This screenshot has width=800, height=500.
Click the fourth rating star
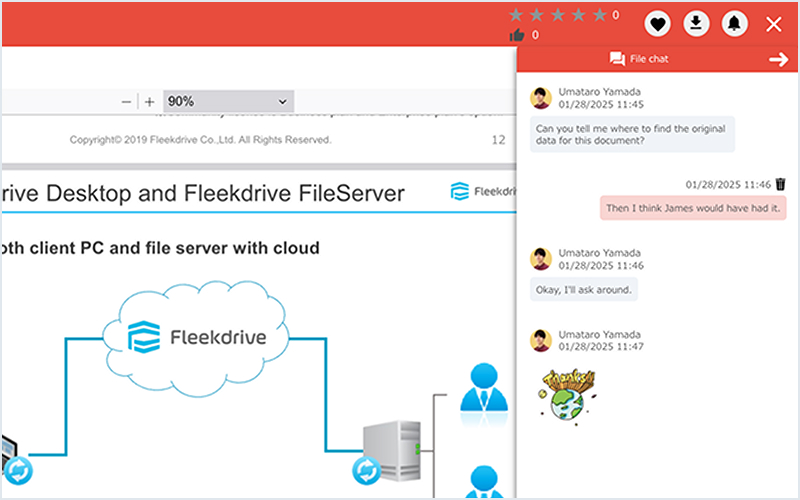point(579,15)
